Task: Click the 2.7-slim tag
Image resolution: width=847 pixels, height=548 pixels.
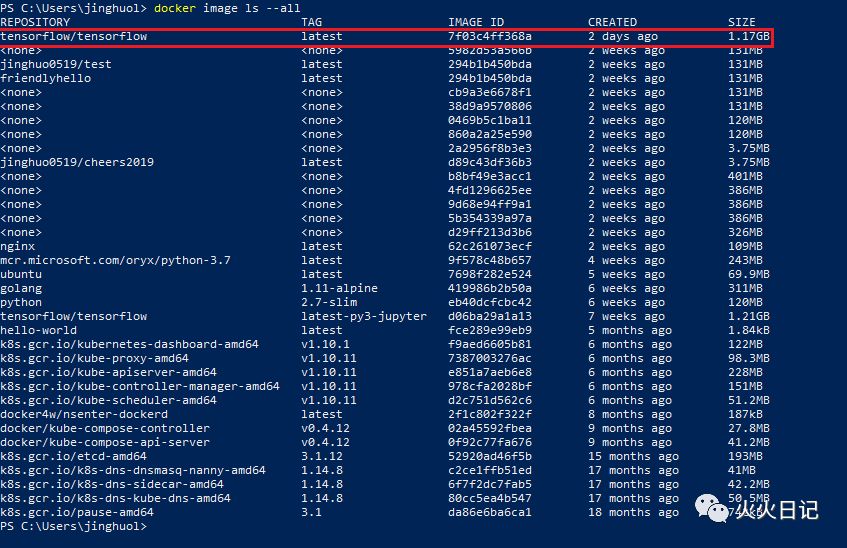Action: (x=329, y=303)
